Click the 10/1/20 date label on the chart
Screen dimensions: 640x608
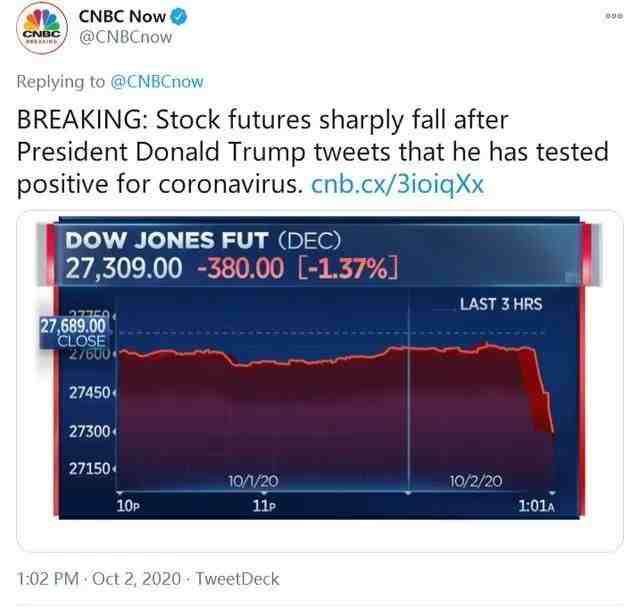point(252,481)
